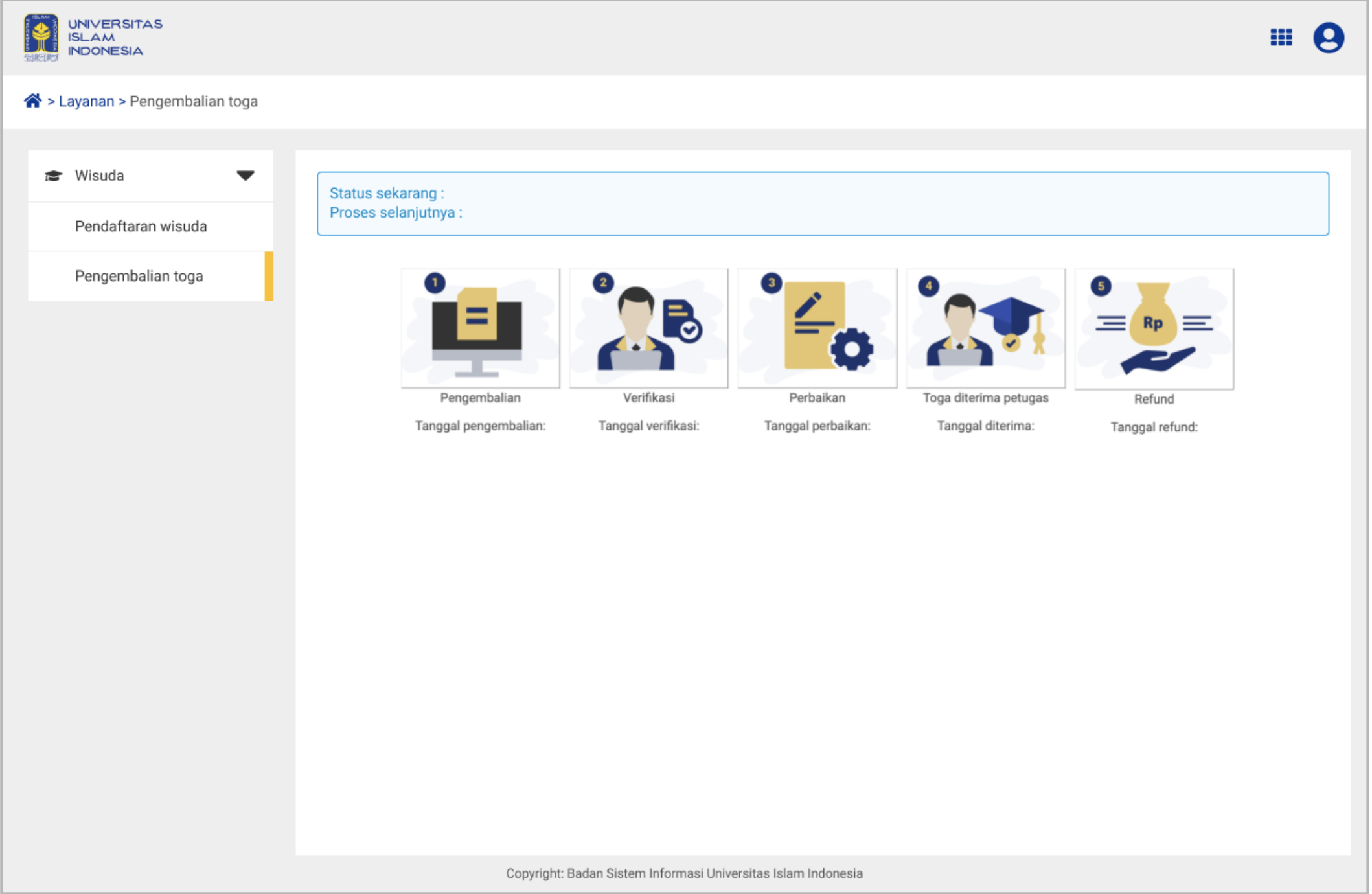Select the Verifikasi step 2 illustration
The width and height of the screenshot is (1372, 894).
[x=648, y=328]
